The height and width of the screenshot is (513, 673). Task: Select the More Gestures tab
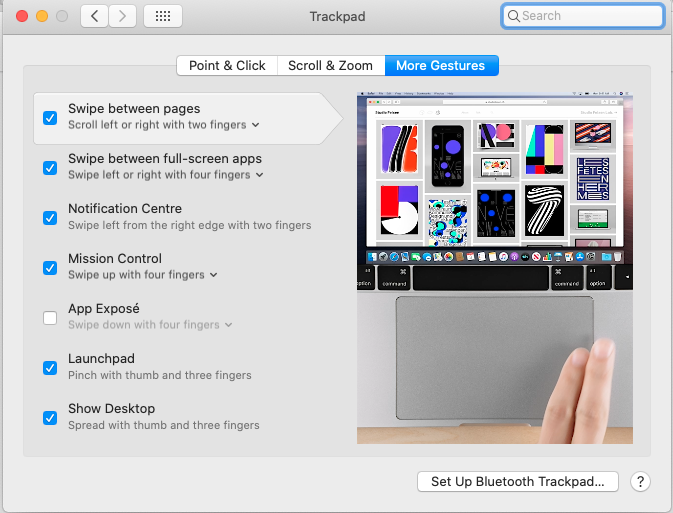coord(441,65)
